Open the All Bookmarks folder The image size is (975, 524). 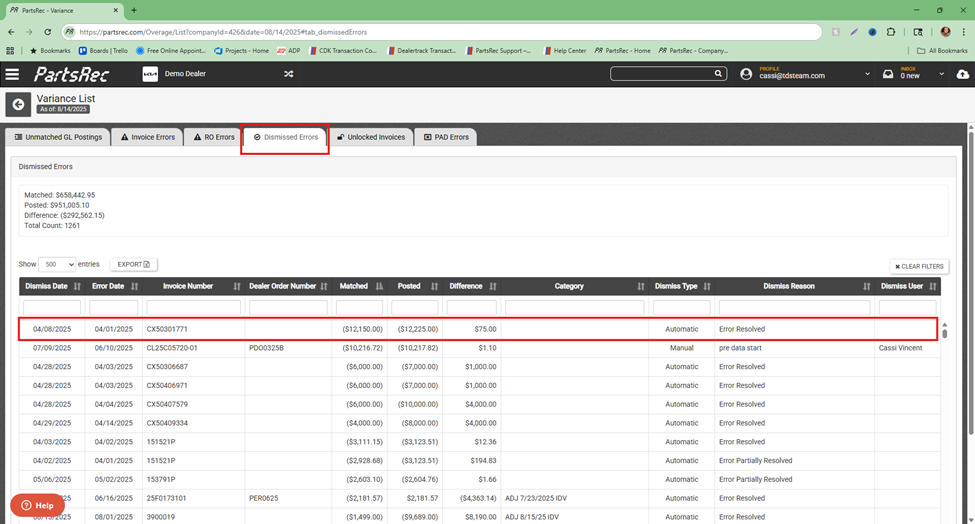942,50
